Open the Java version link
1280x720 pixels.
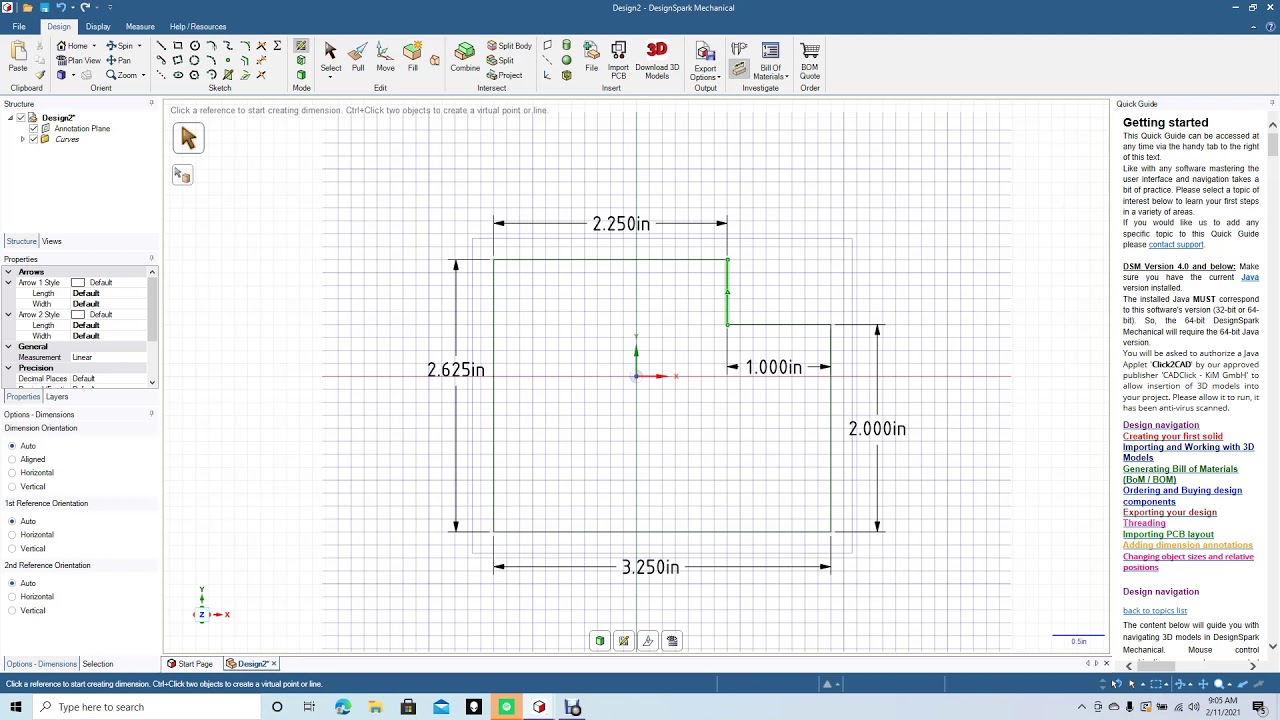tap(1250, 277)
